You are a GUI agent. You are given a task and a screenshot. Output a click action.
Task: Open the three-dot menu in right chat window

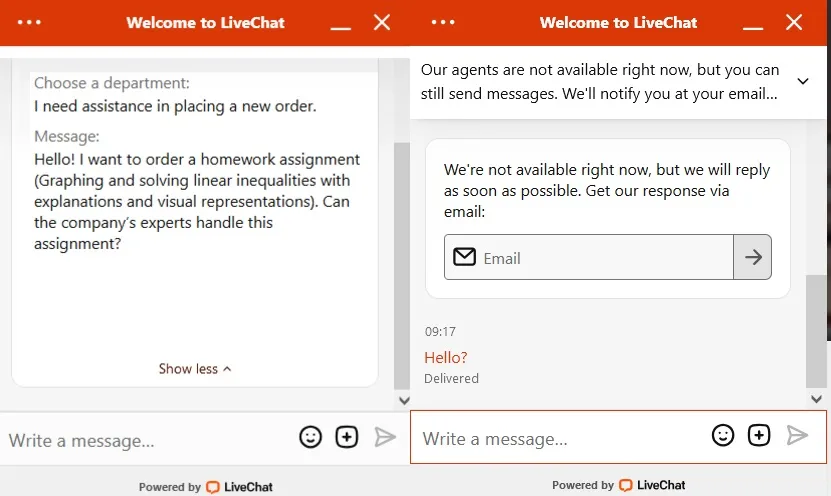tap(443, 22)
